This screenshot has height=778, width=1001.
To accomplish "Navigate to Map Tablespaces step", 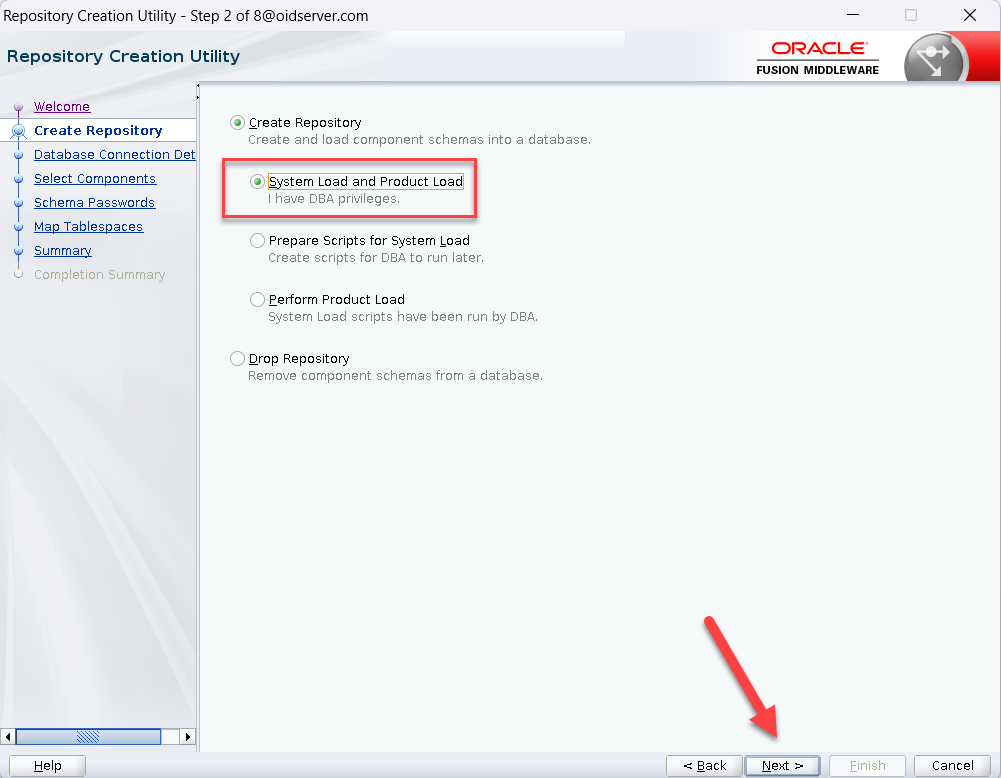I will 88,227.
